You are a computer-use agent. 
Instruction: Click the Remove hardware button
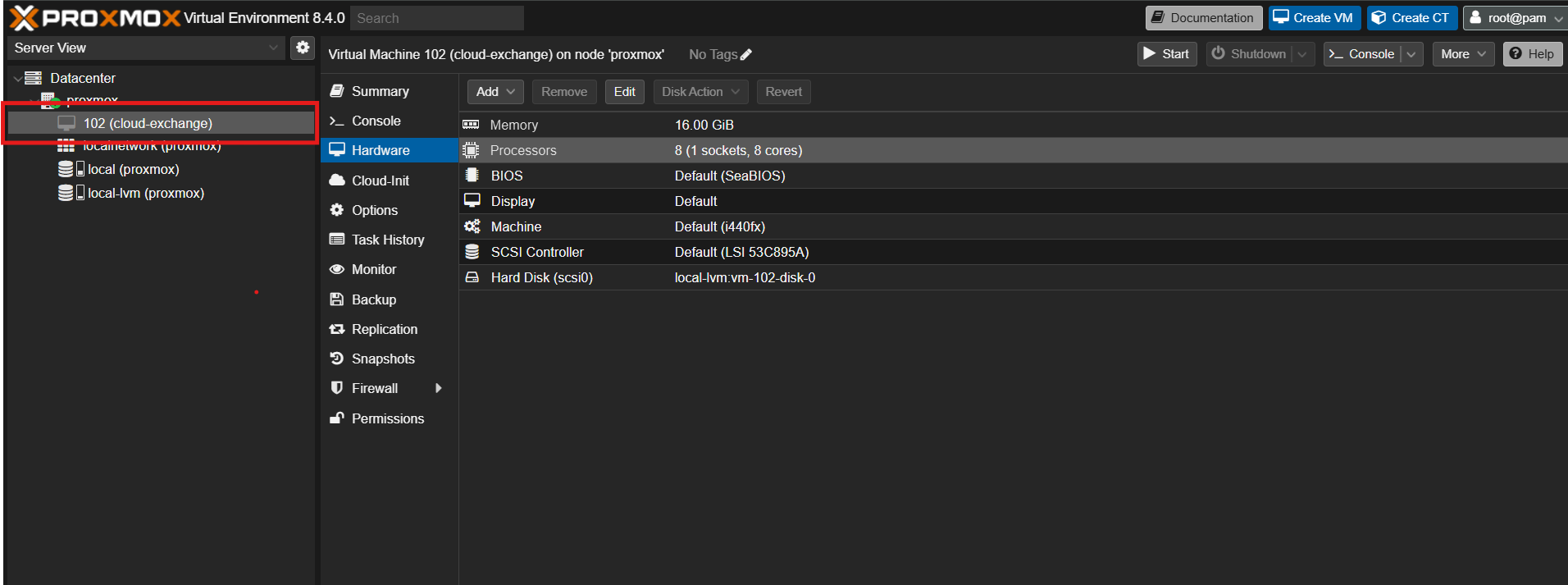point(564,92)
